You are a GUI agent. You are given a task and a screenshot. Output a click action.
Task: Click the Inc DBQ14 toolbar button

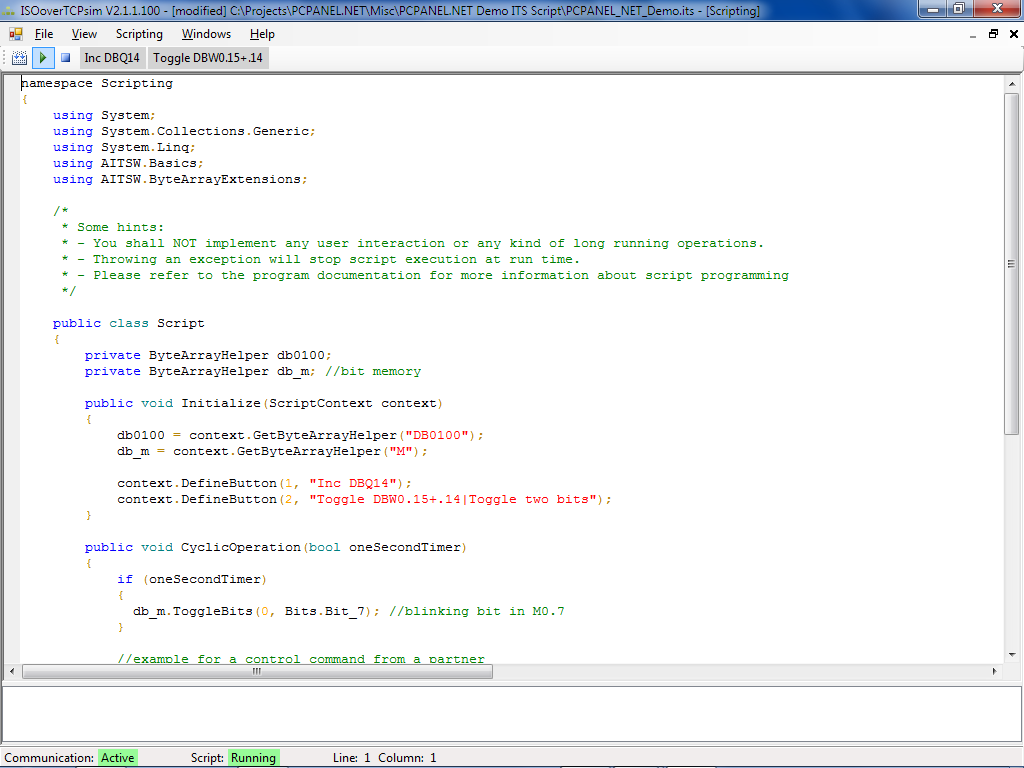click(112, 58)
